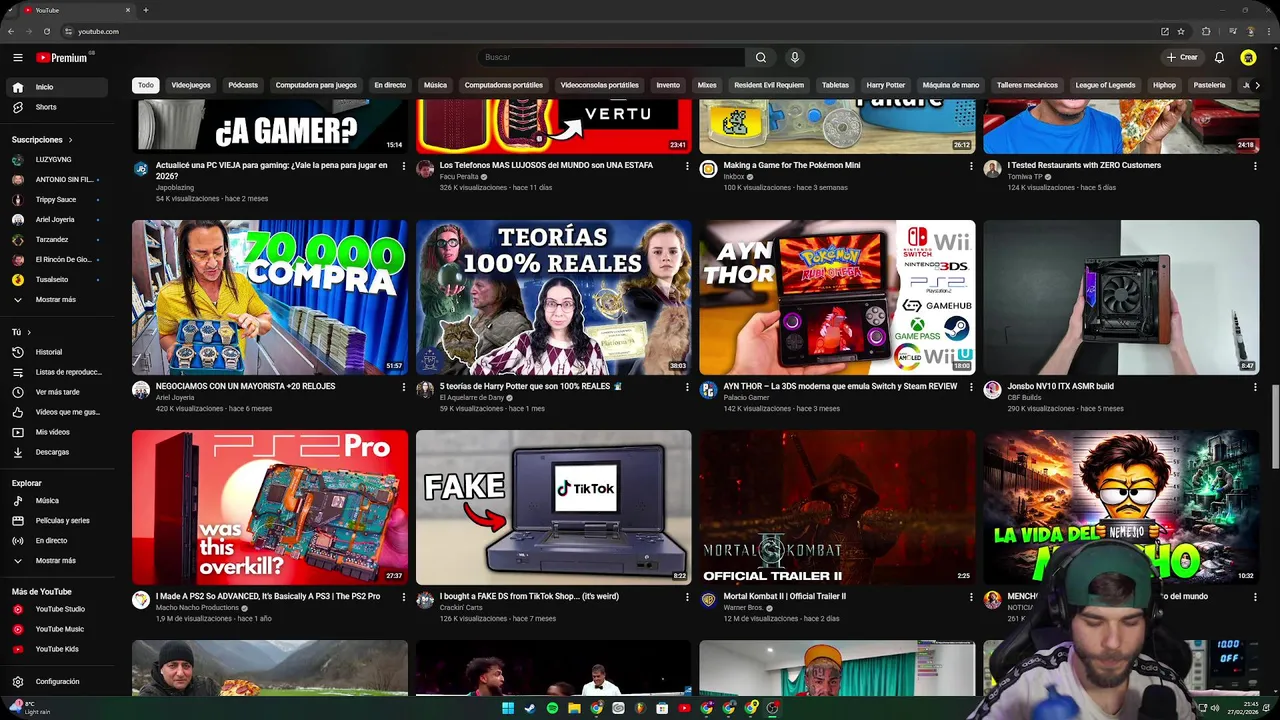Open Videos que me gustan
This screenshot has width=1280, height=720.
click(57, 412)
